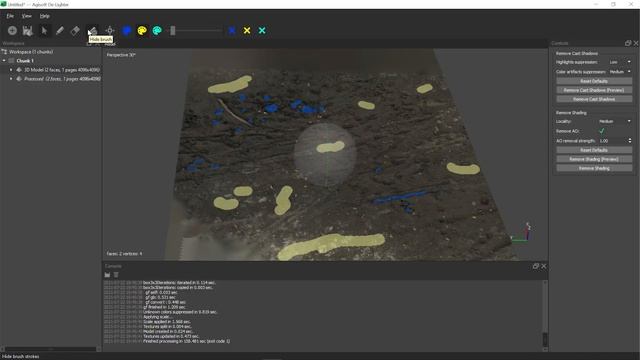640x360 pixels.
Task: Click the Reset view crosshair icon
Action: [110, 30]
